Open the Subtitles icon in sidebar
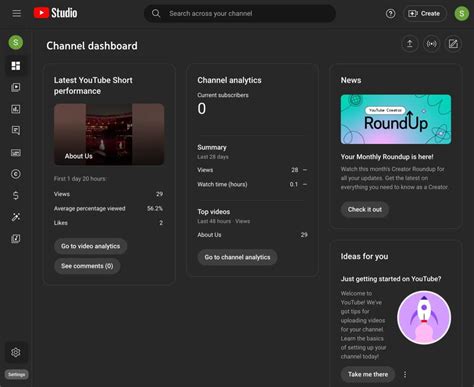This screenshot has height=387, width=474. [16, 153]
